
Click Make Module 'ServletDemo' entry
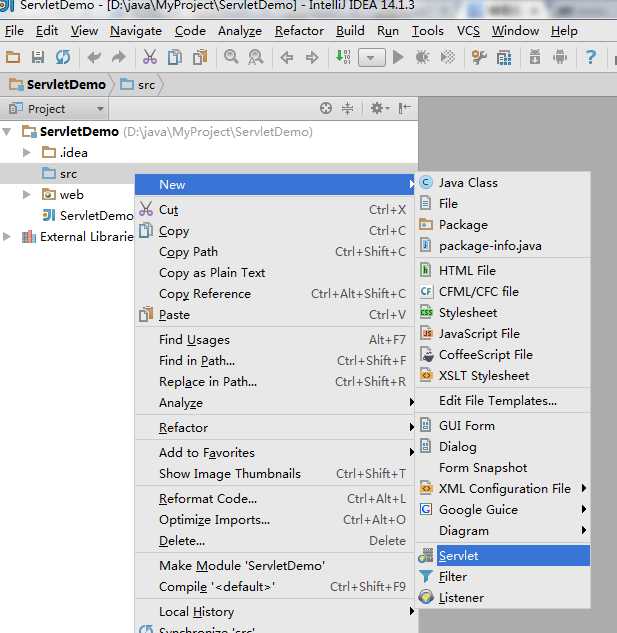click(275, 566)
